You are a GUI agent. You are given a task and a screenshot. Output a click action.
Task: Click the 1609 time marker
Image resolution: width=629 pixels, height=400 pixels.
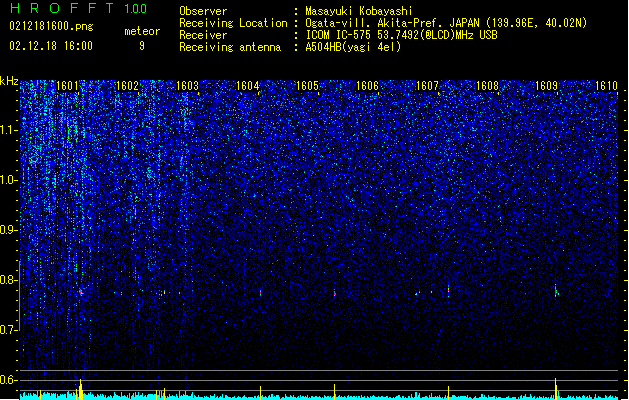pyautogui.click(x=547, y=86)
